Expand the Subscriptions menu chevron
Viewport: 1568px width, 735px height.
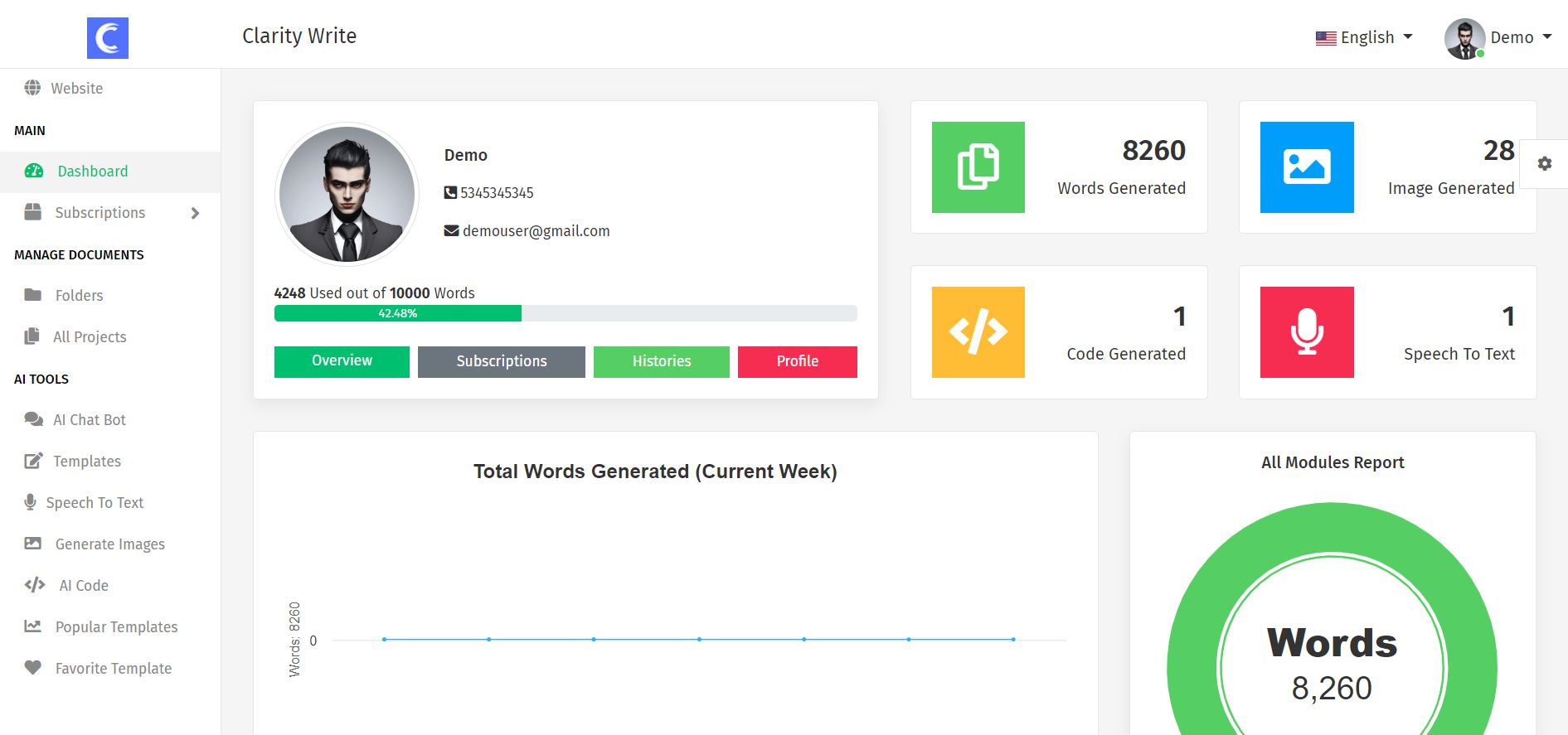195,213
